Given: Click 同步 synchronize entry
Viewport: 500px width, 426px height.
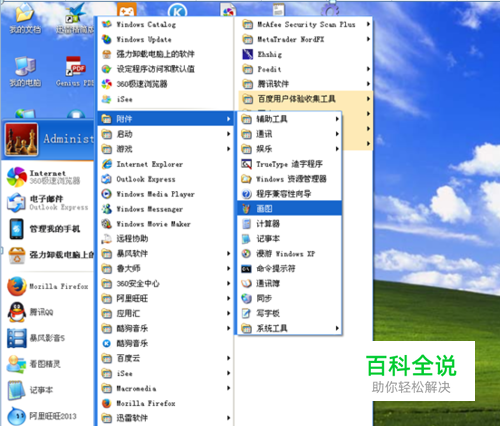Looking at the screenshot, I should pyautogui.click(x=289, y=298).
